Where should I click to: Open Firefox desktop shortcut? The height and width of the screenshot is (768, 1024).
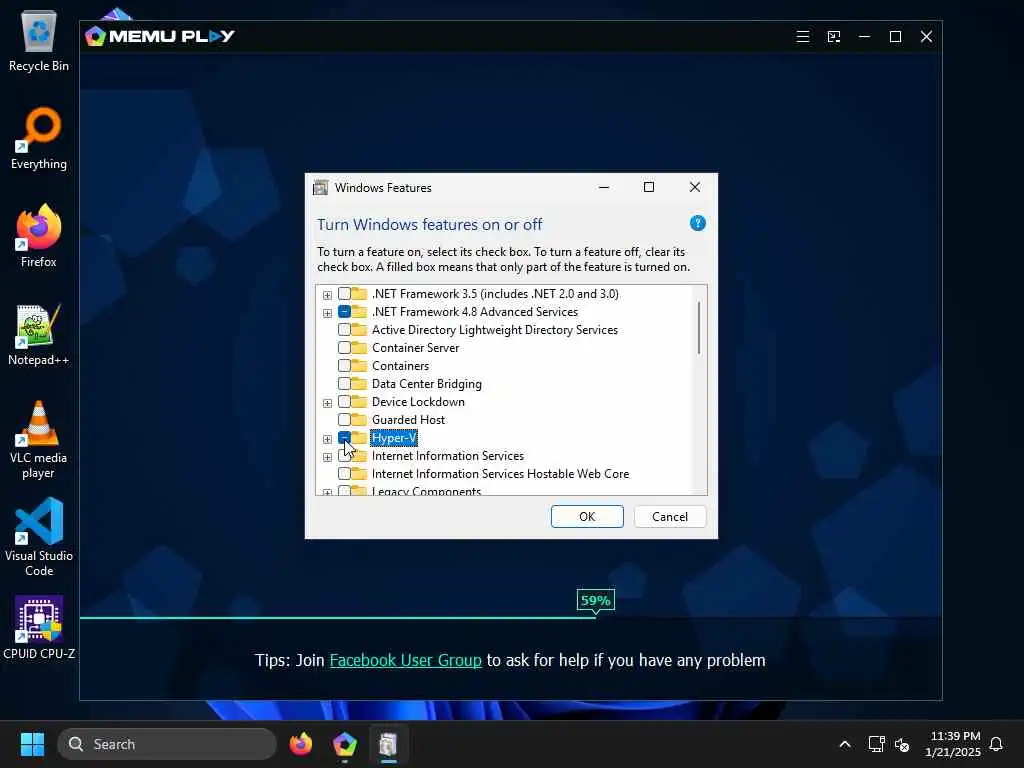tap(39, 236)
